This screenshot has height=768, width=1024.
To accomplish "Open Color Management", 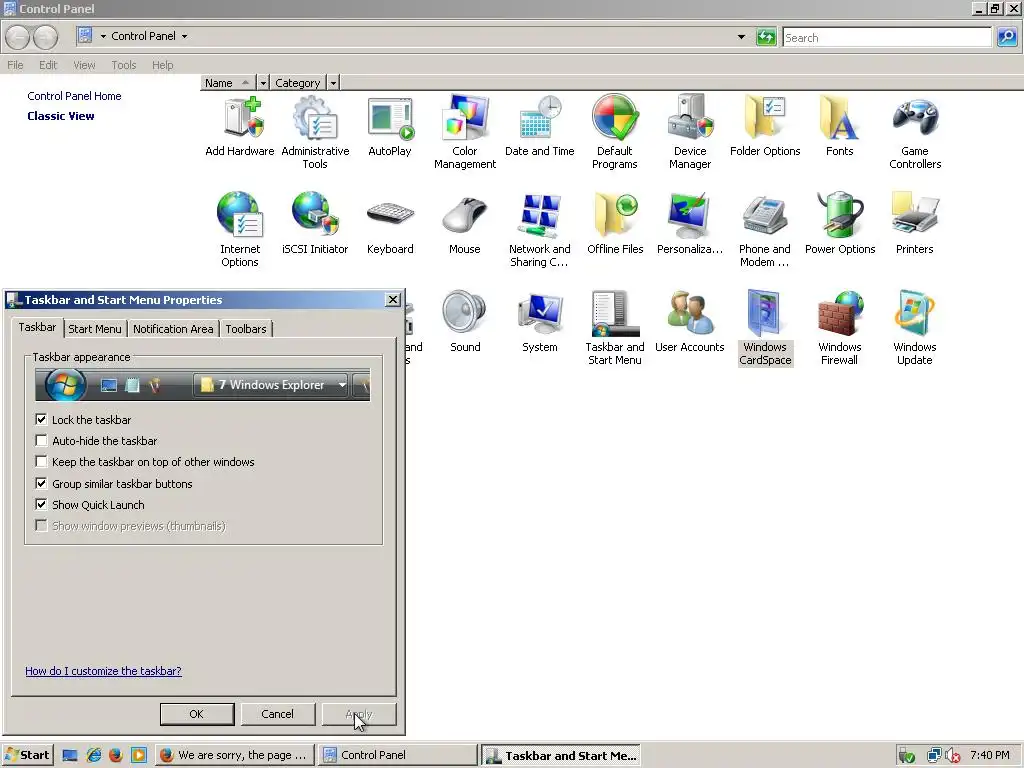I will click(465, 133).
